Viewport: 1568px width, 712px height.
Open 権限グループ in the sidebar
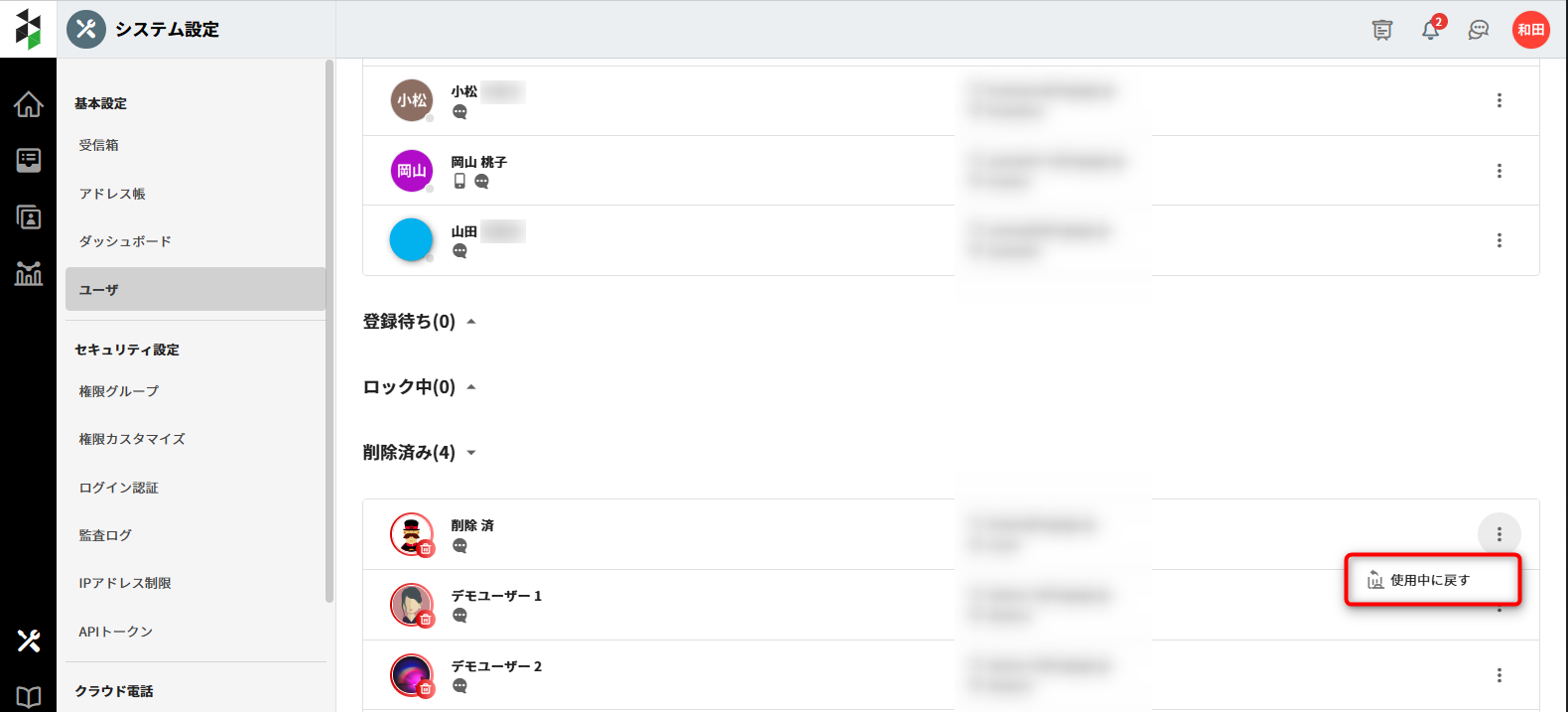tap(119, 391)
